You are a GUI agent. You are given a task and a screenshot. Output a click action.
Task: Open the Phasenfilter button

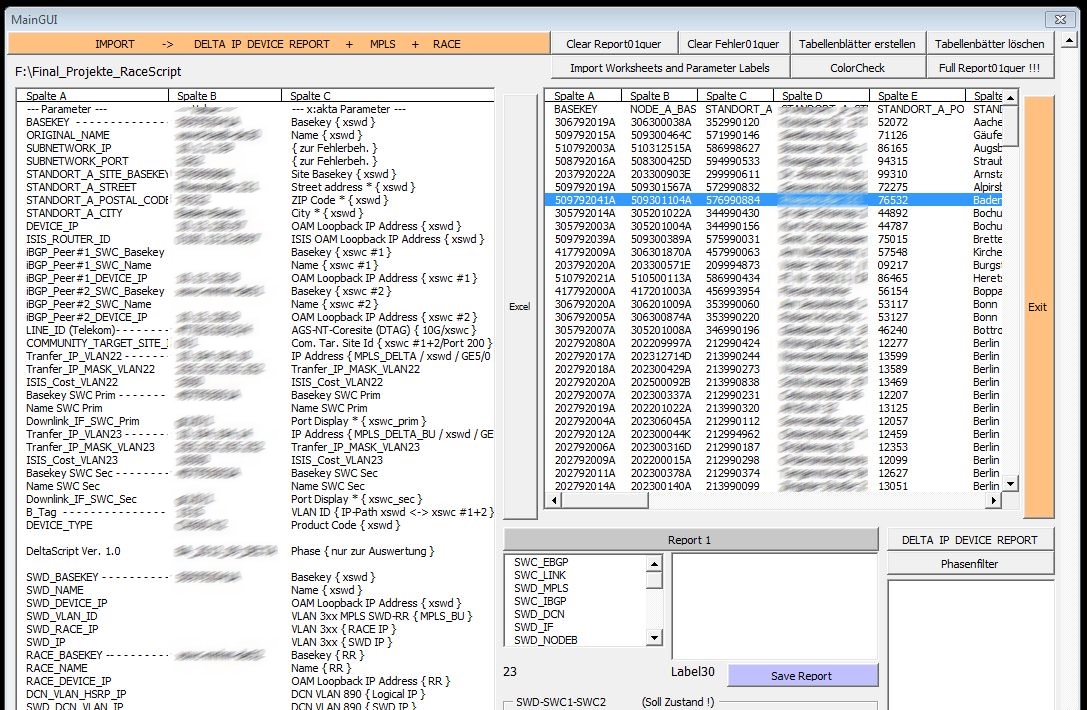[970, 564]
